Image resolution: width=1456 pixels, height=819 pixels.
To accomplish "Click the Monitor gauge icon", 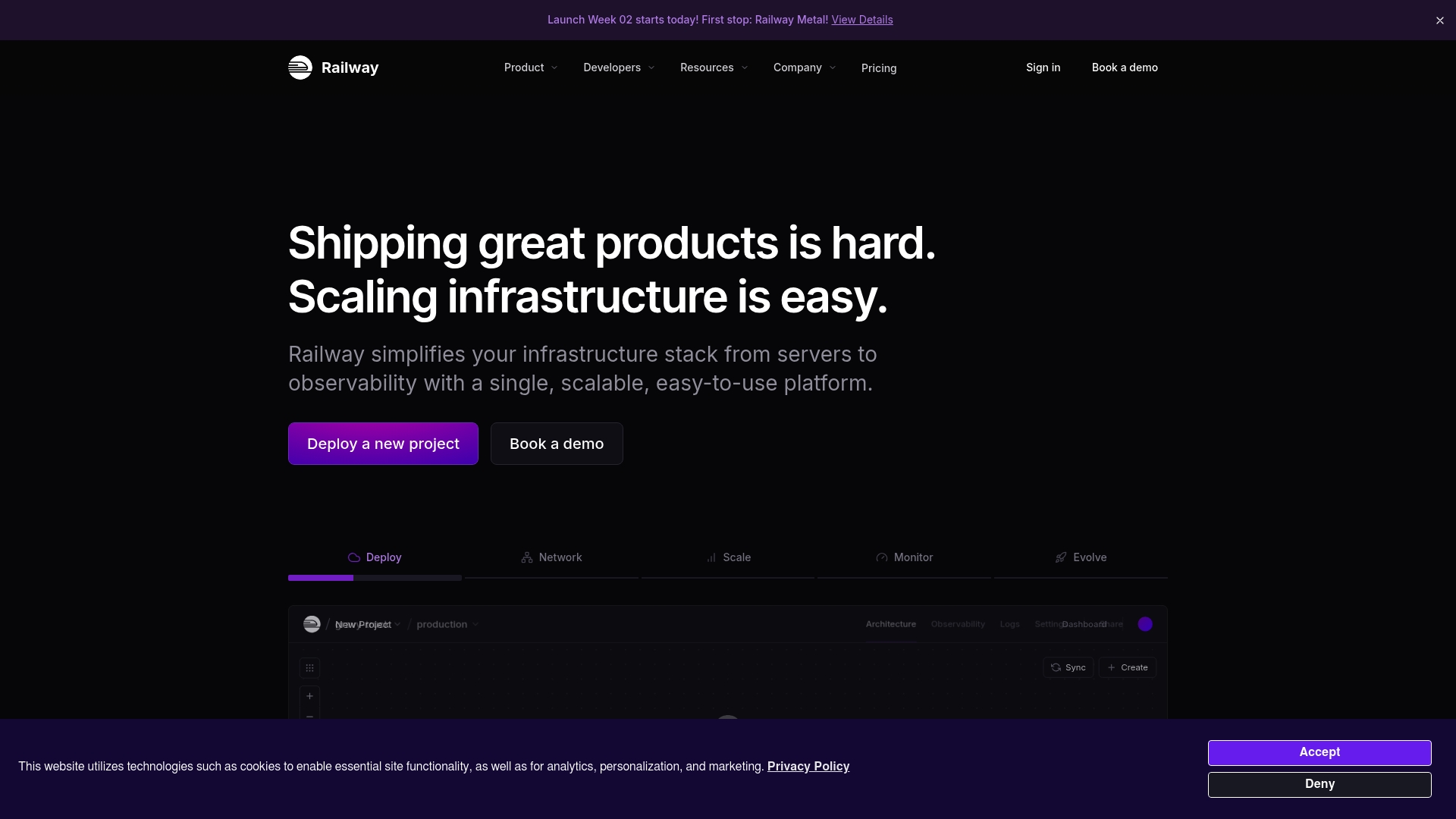I will (882, 557).
